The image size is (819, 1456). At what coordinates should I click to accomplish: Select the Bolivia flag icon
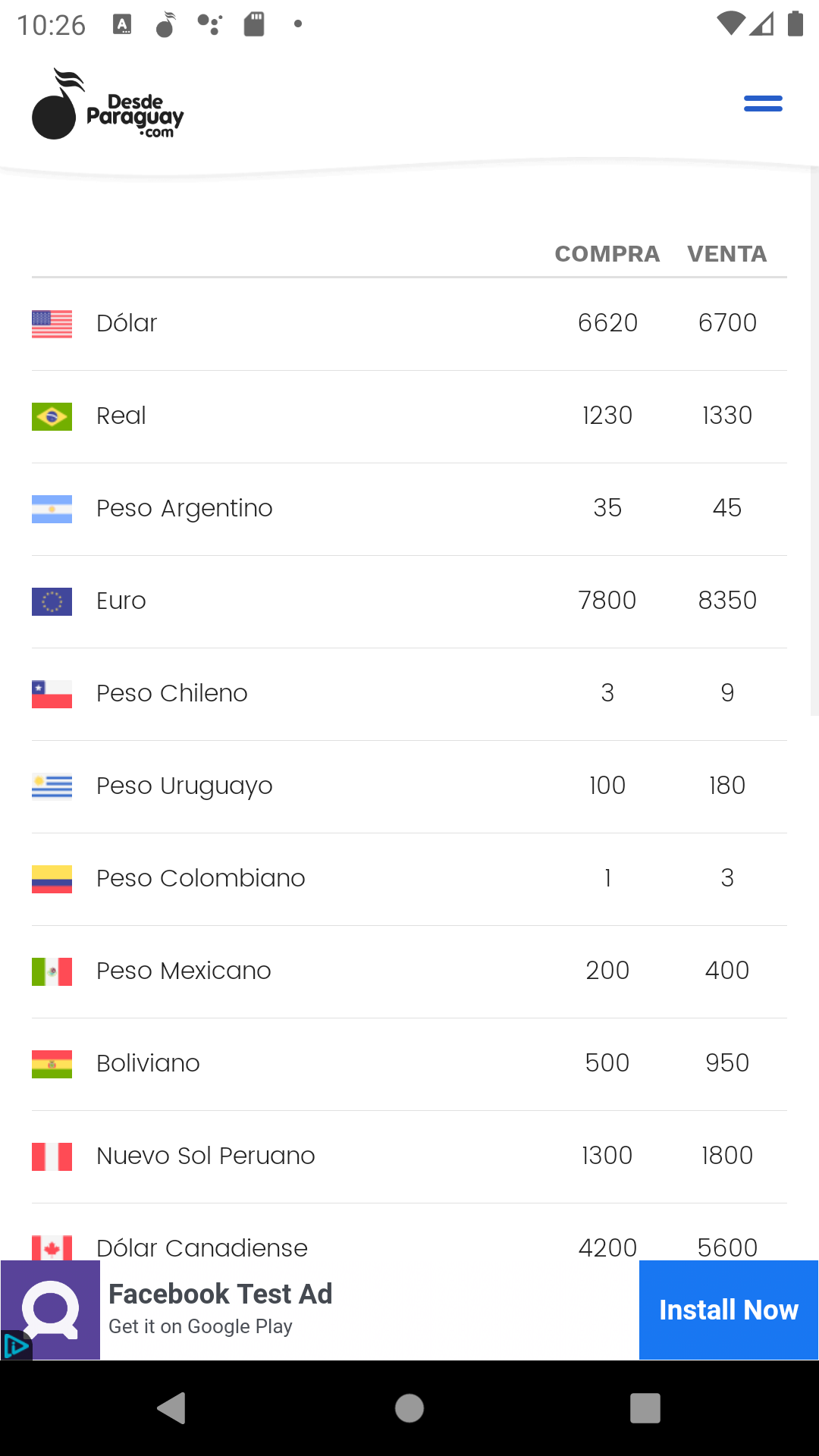click(52, 1064)
